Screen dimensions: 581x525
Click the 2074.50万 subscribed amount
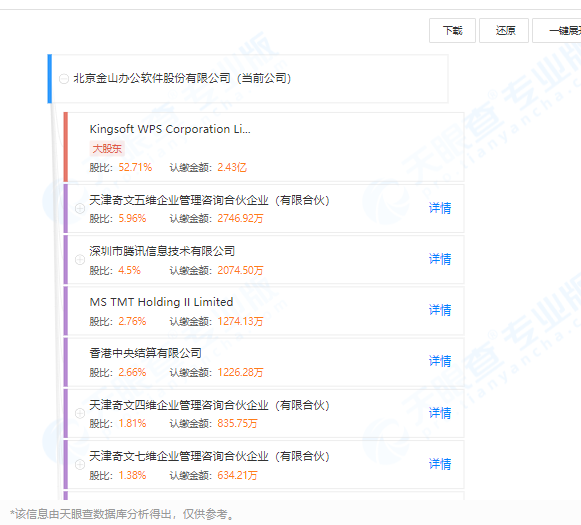click(240, 270)
